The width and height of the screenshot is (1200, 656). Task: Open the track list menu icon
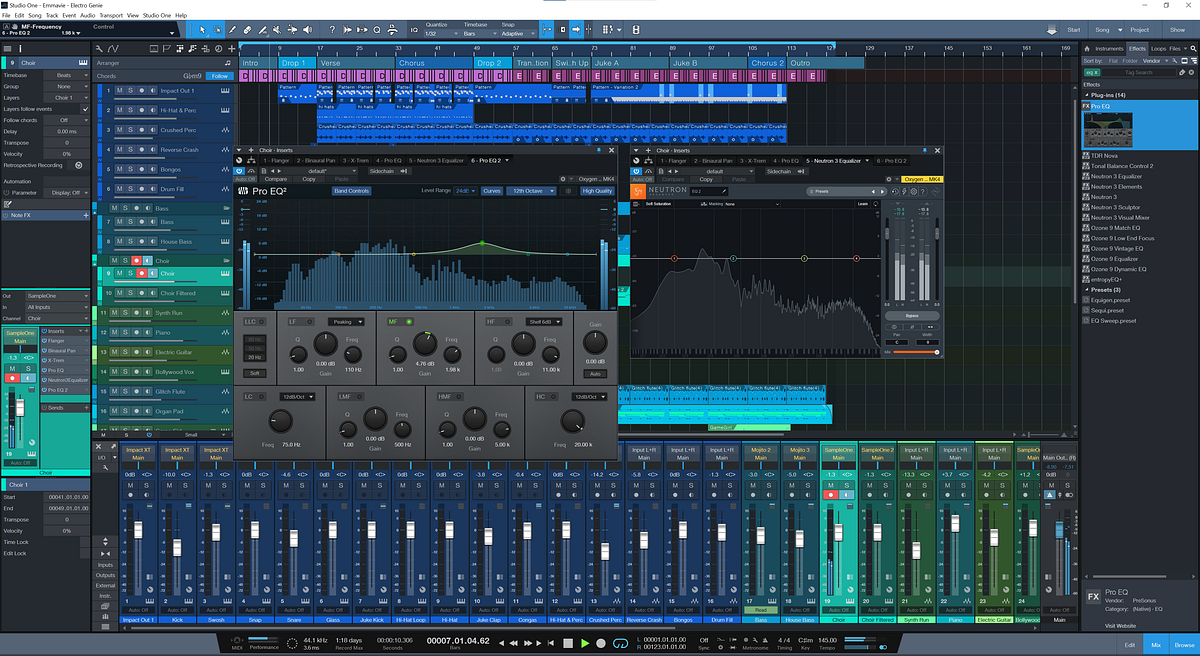coord(7,49)
